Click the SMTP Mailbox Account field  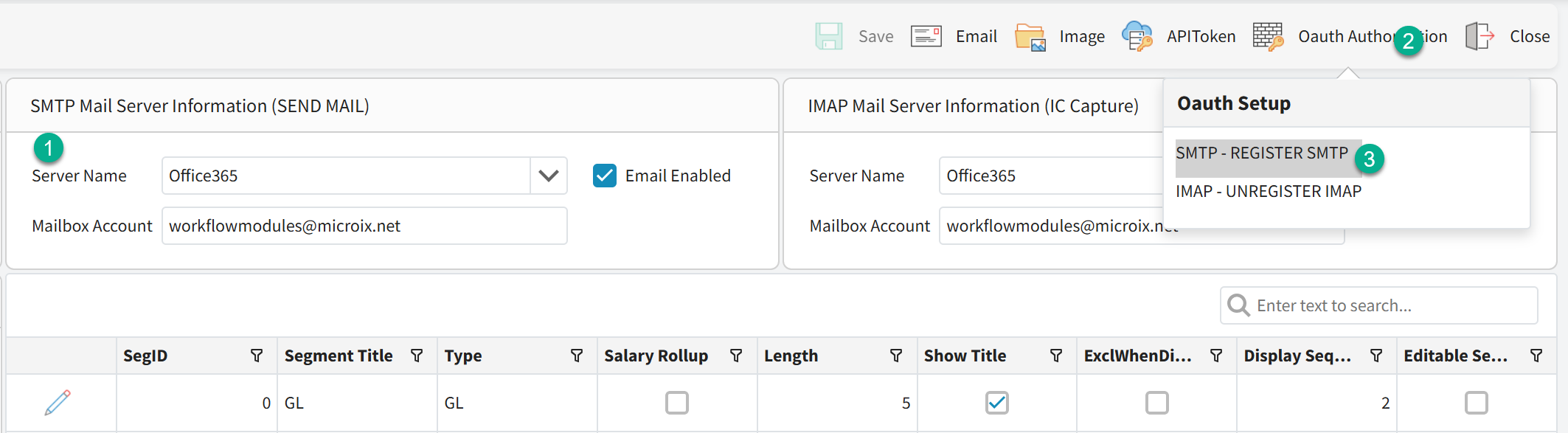(x=364, y=226)
